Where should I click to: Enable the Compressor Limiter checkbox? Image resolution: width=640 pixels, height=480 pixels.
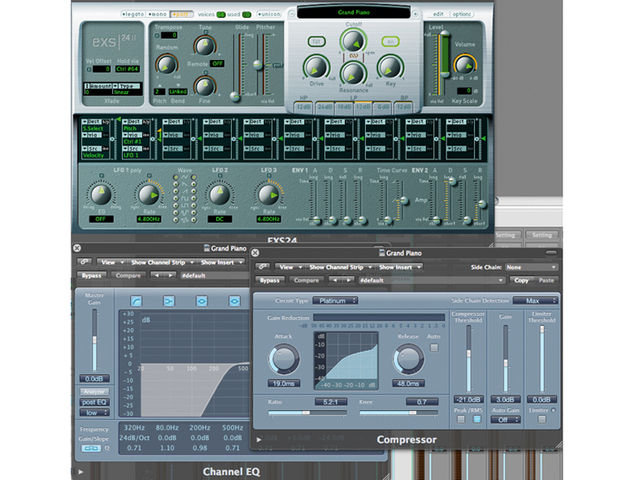(542, 419)
